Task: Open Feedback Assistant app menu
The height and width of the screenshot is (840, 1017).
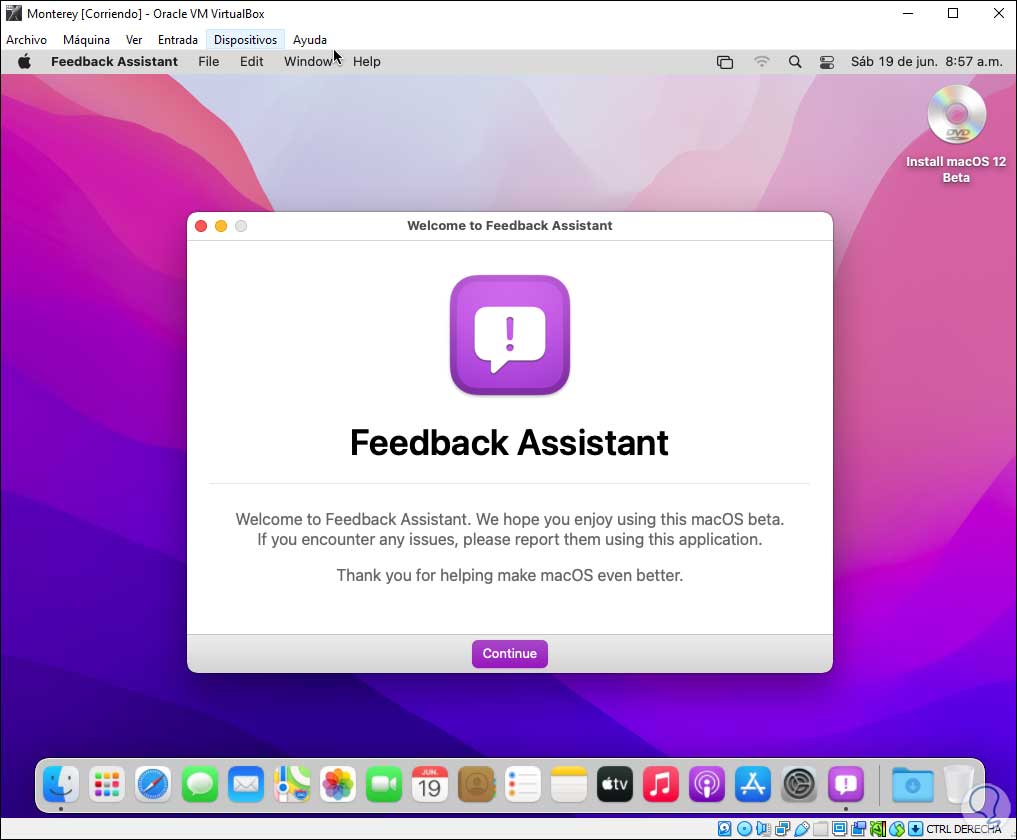Action: tap(114, 62)
